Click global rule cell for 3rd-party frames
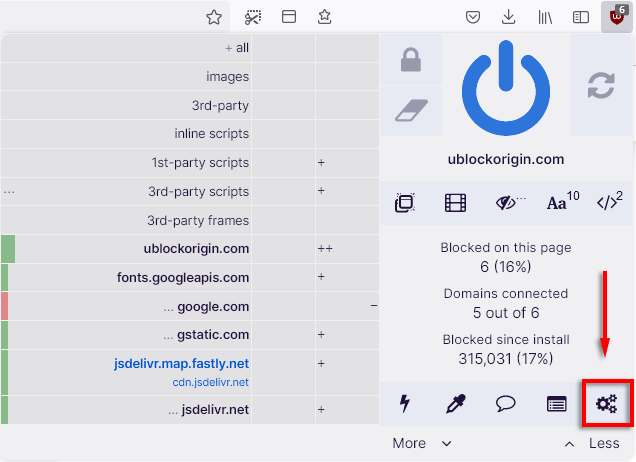636x462 pixels. click(283, 220)
